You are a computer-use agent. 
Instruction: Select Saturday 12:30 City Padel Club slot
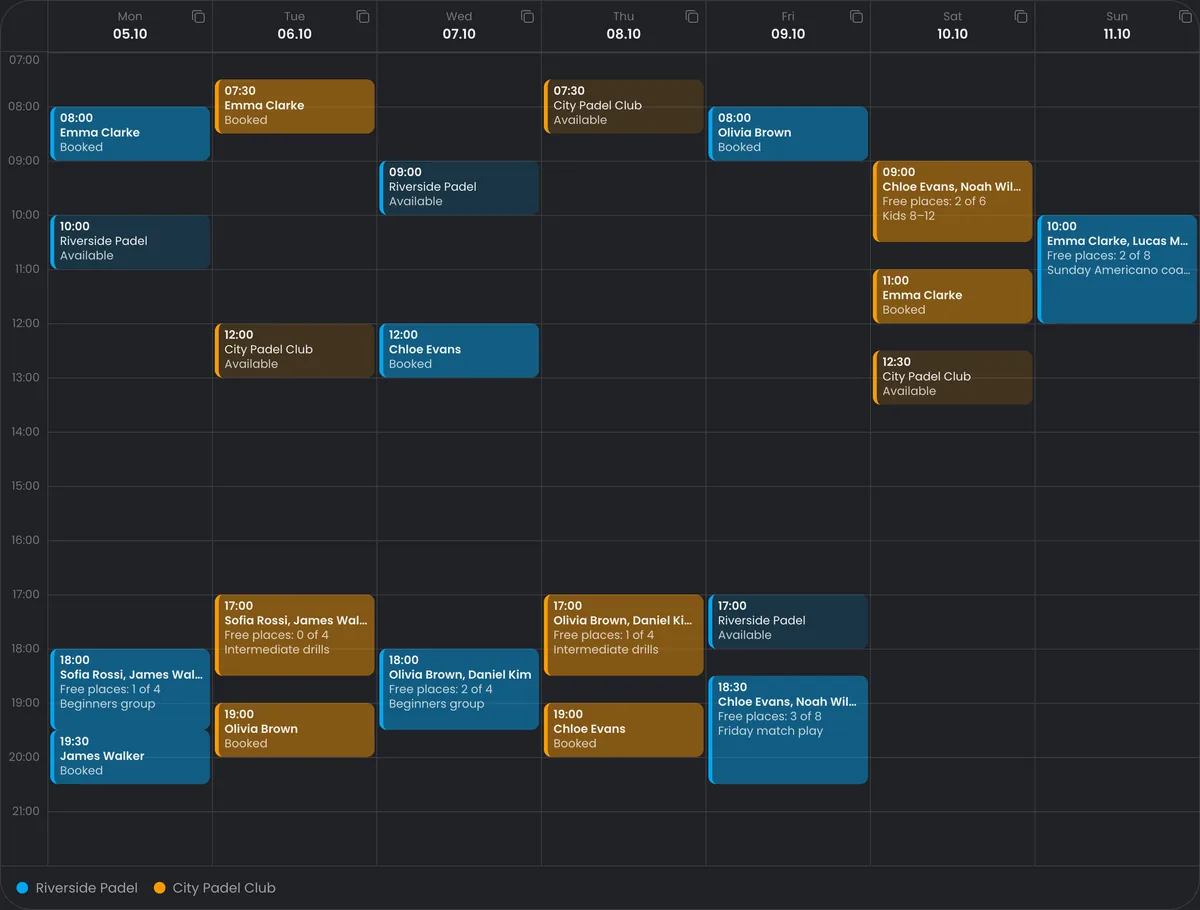pos(953,377)
